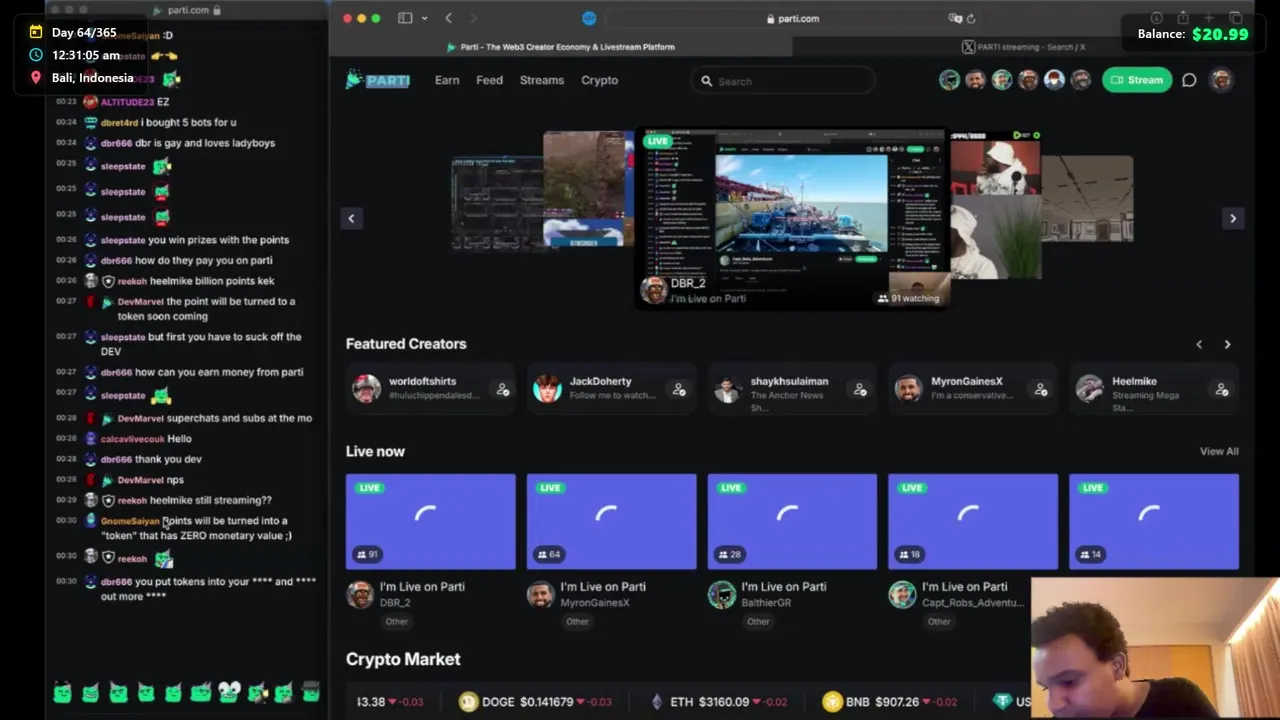Open the live stream thumbnail with 91 viewers
Viewport: 1280px width, 720px height.
tap(431, 522)
